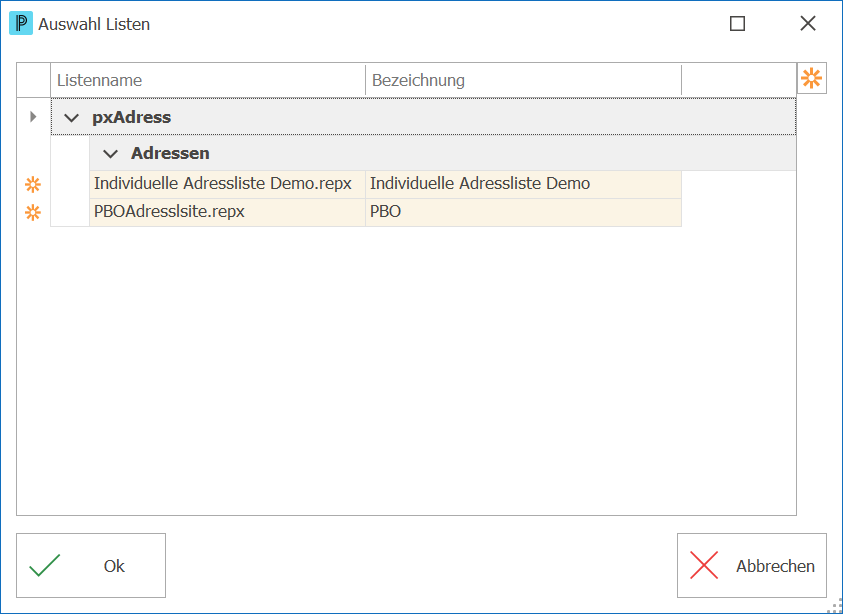Sort by the Listenname column header
Image resolution: width=843 pixels, height=614 pixels.
pos(208,80)
